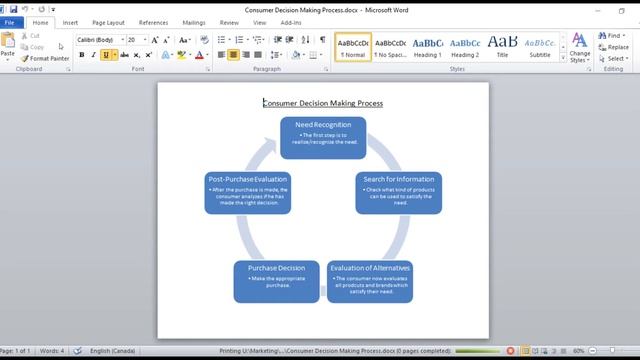Toggle Bold formatting

82,55
